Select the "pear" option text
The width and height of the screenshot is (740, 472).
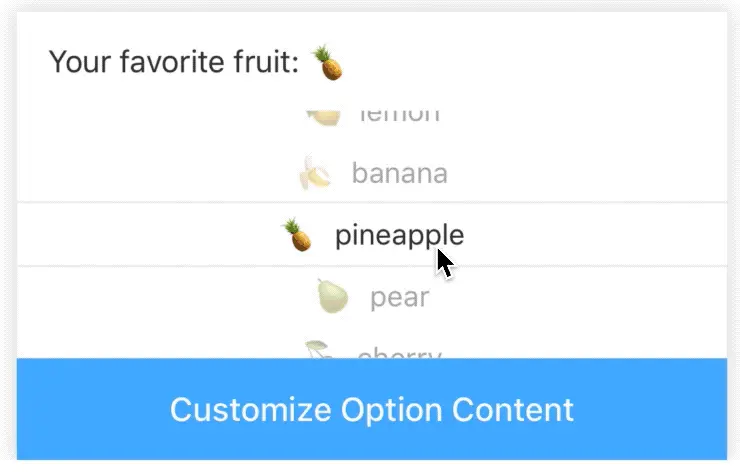click(400, 298)
